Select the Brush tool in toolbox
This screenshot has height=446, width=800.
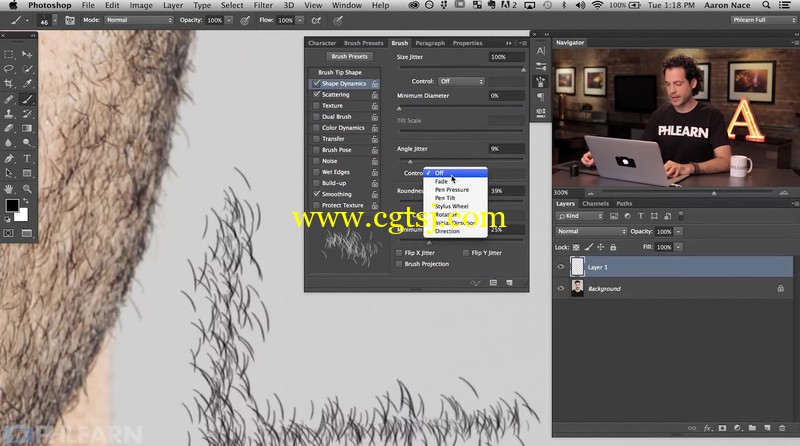click(x=27, y=99)
